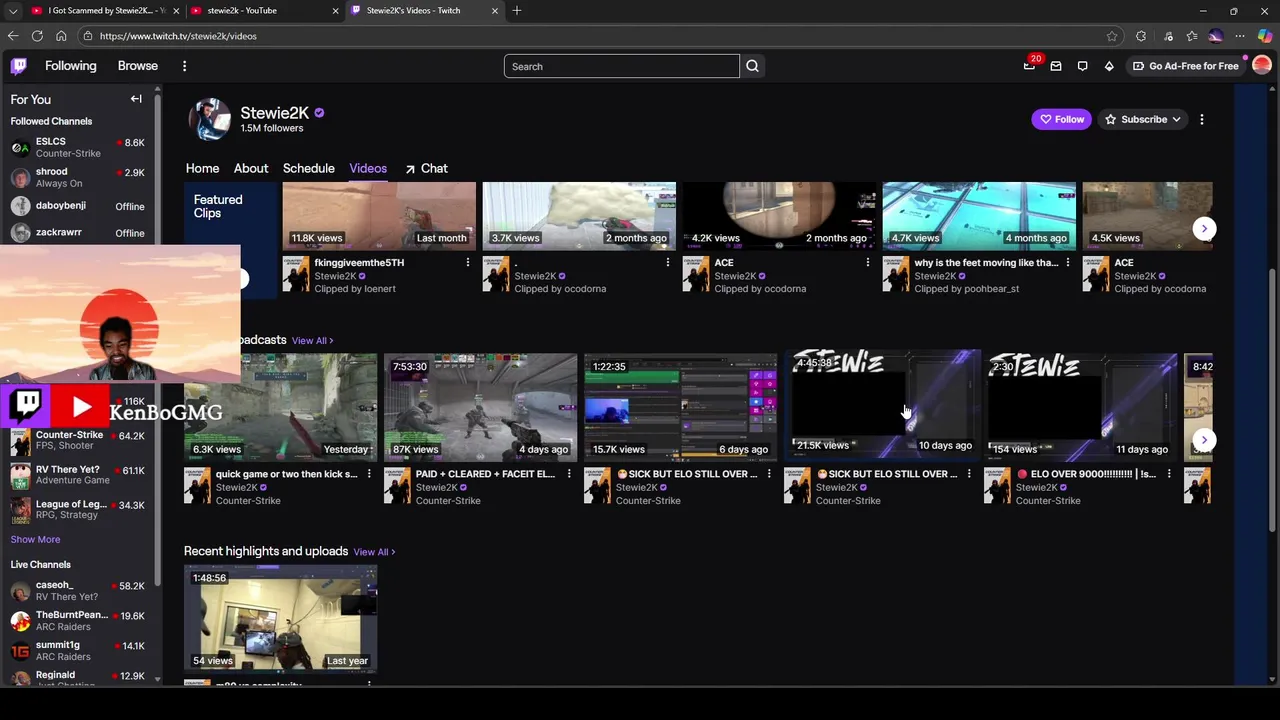Open Stewie2K channel avatar picture
Screen dimensions: 1280x720
[x=210, y=119]
